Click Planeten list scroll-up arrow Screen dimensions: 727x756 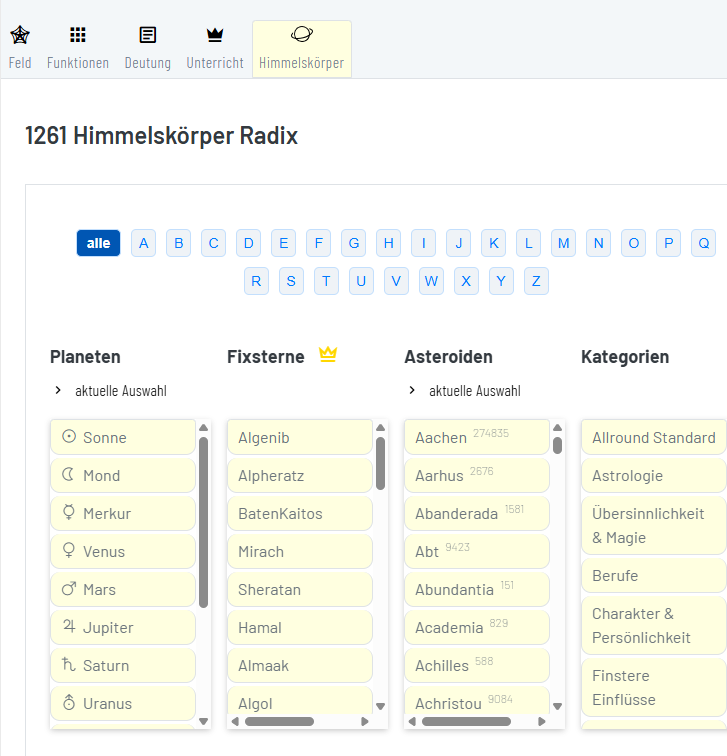(x=203, y=428)
